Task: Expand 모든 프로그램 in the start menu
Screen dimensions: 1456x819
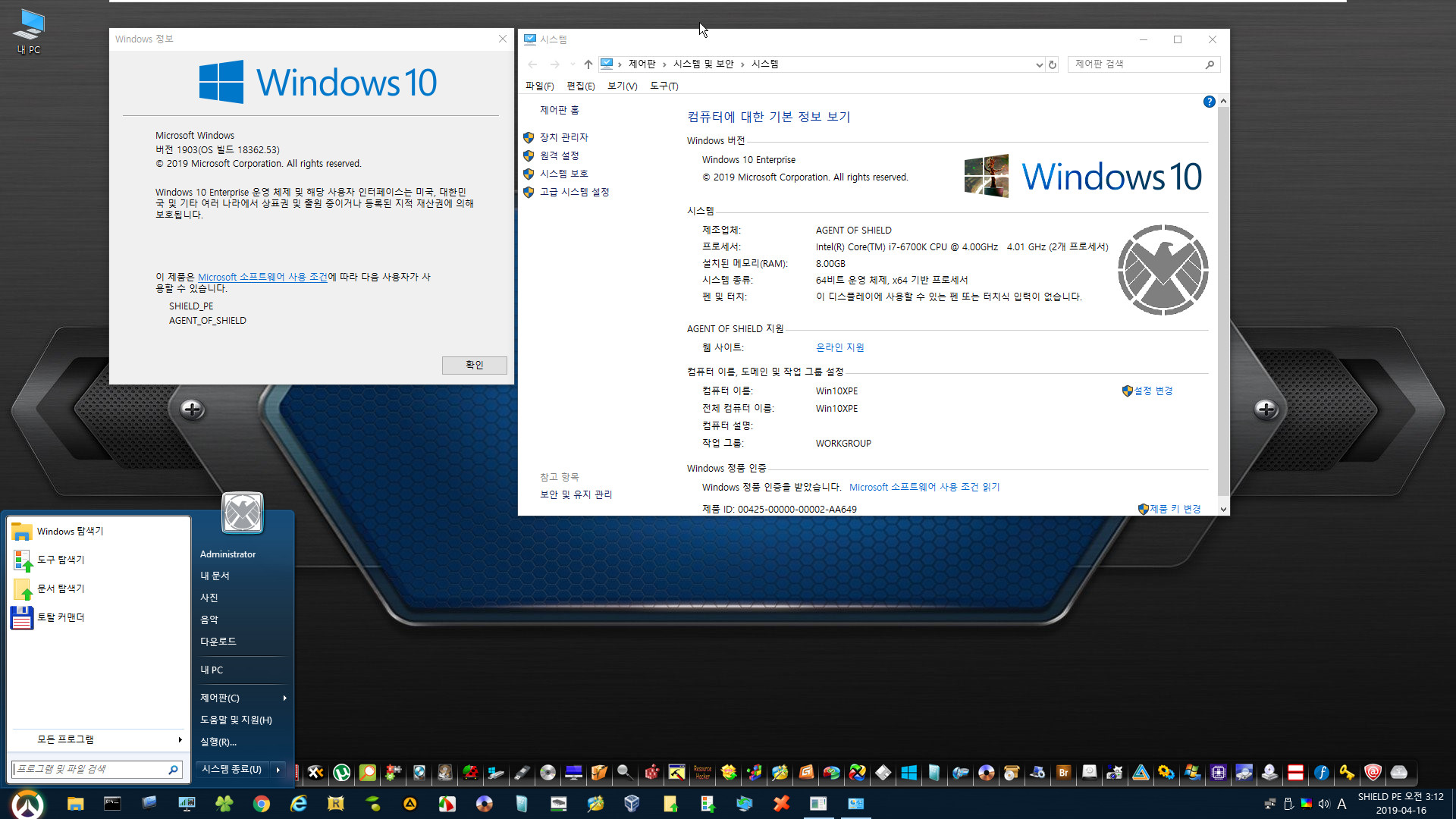Action: 99,739
